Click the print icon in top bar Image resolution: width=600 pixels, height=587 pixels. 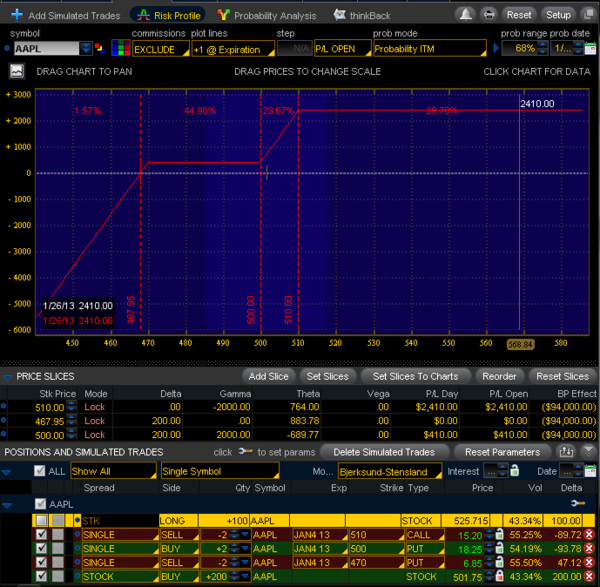pyautogui.click(x=489, y=15)
